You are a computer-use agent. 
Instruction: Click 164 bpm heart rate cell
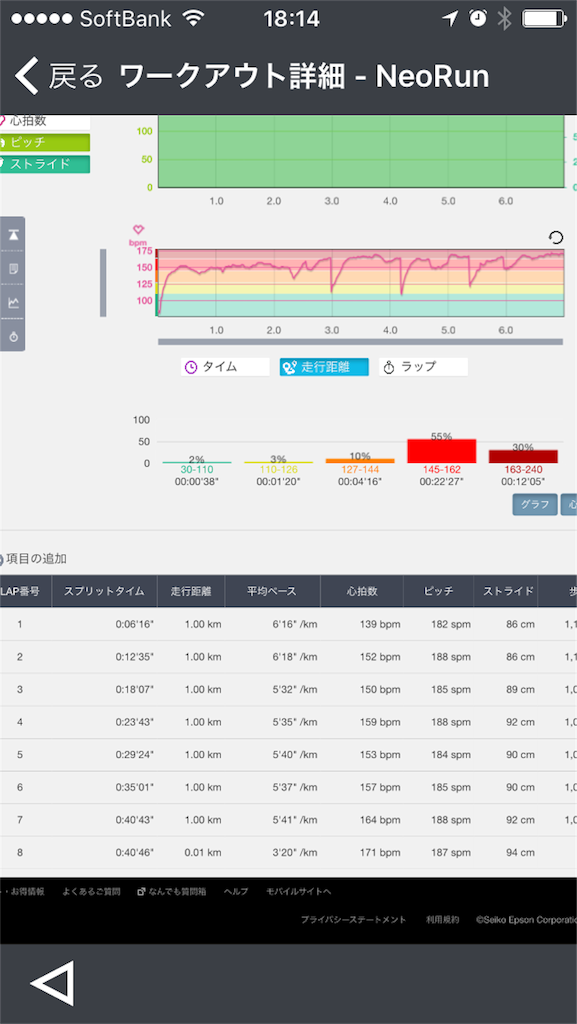[380, 820]
